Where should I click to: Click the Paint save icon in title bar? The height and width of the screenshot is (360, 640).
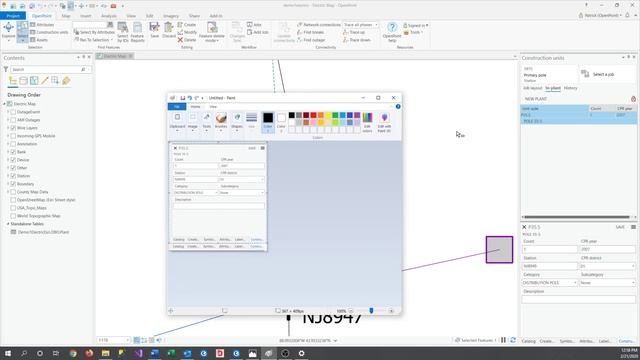(182, 98)
